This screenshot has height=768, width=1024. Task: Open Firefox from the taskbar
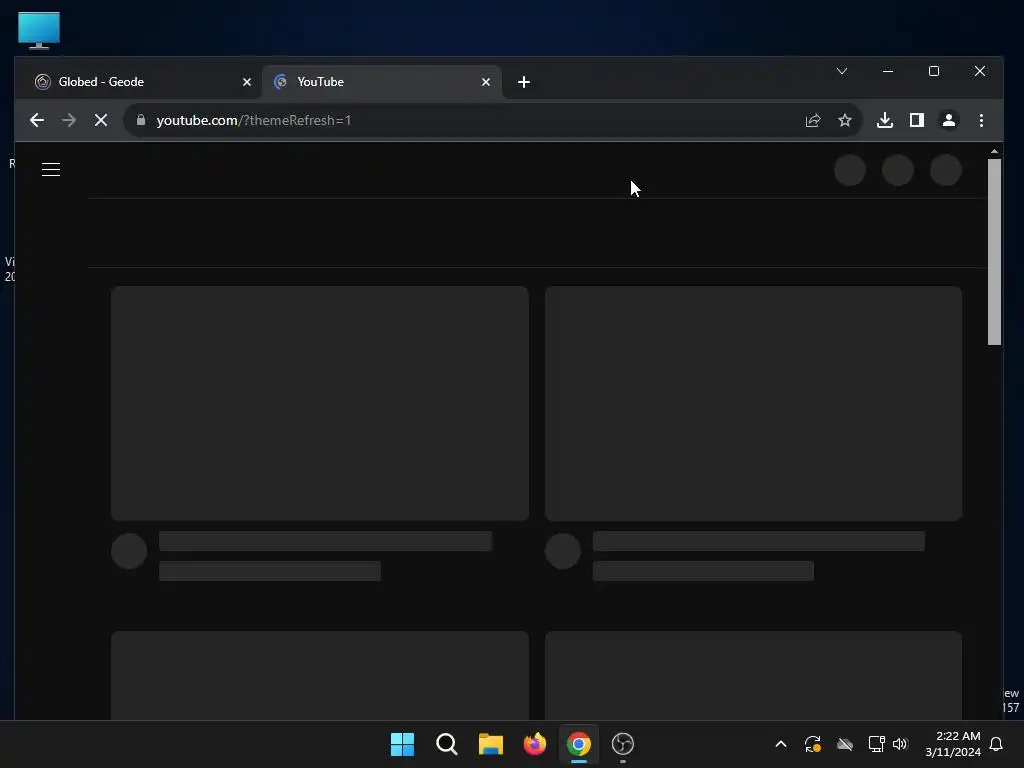[x=535, y=744]
